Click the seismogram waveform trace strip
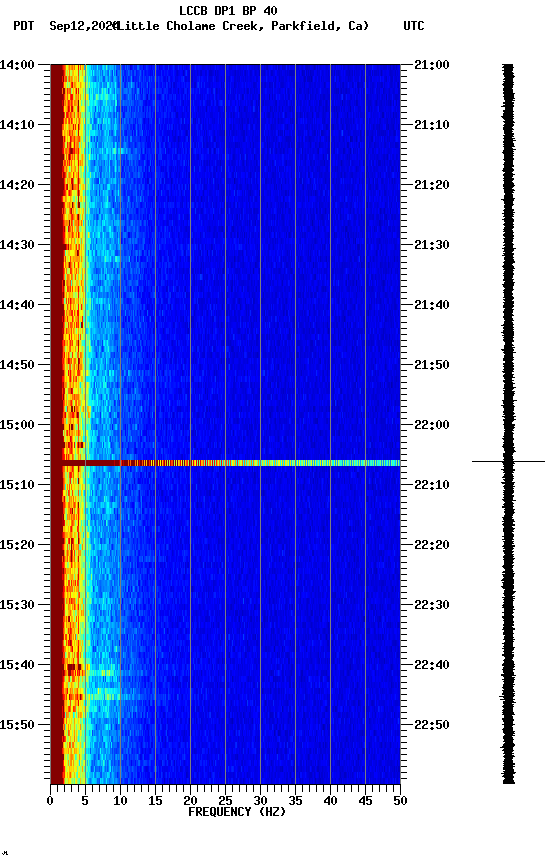552x864 pixels. point(508,424)
